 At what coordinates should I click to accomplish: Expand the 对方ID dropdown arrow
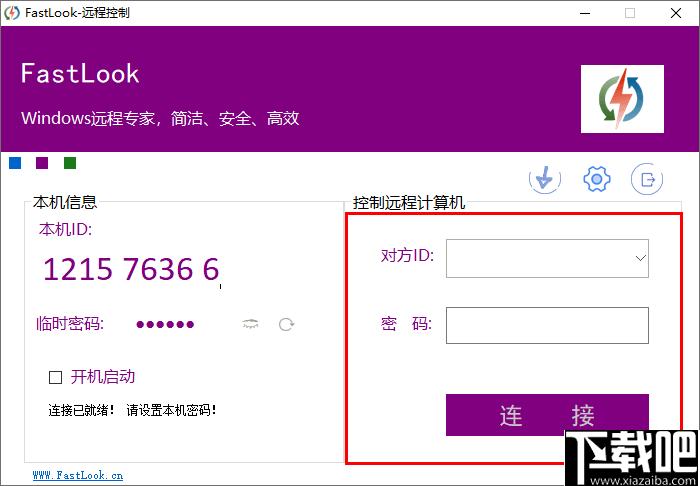point(641,258)
